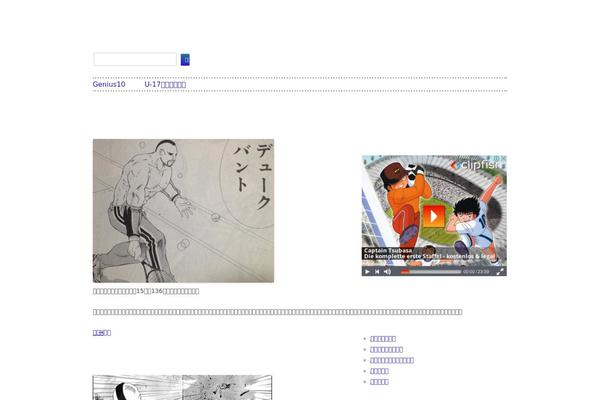Close the clipfish ad with the X icon
Screen dimensions: 600x400
pos(503,158)
